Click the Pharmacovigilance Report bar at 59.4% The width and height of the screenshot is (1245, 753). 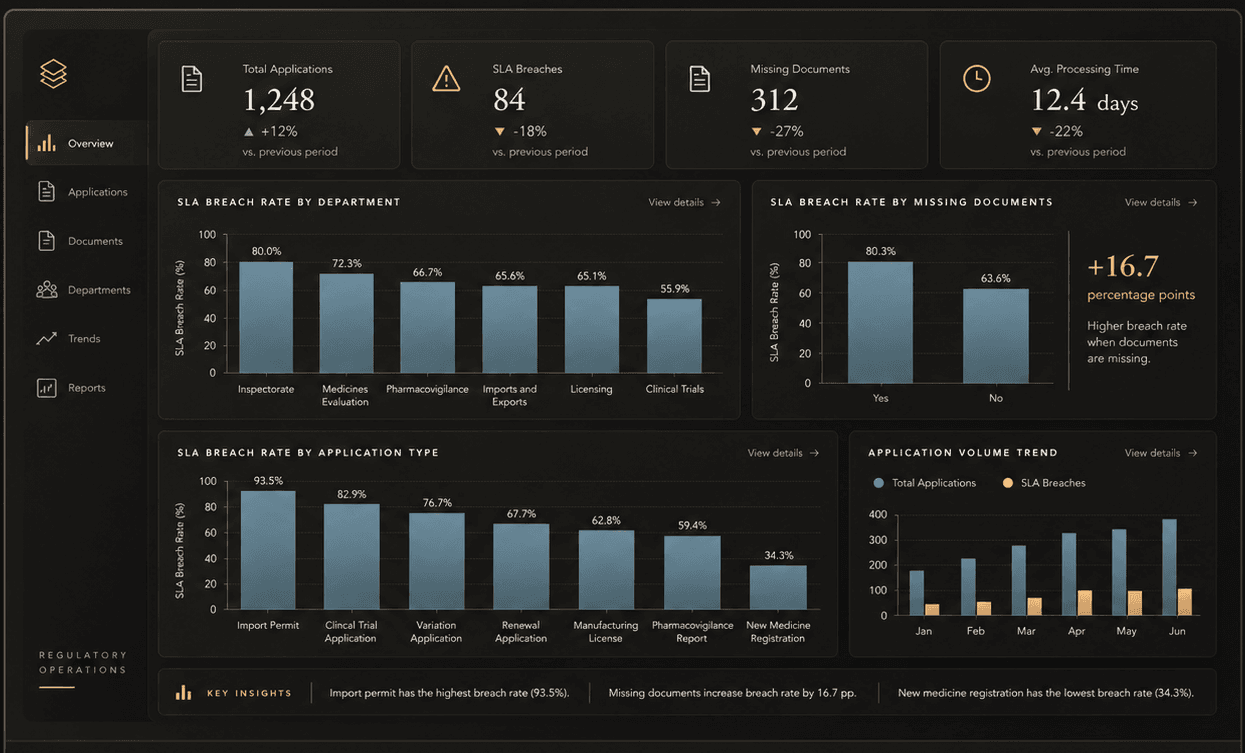(x=692, y=572)
